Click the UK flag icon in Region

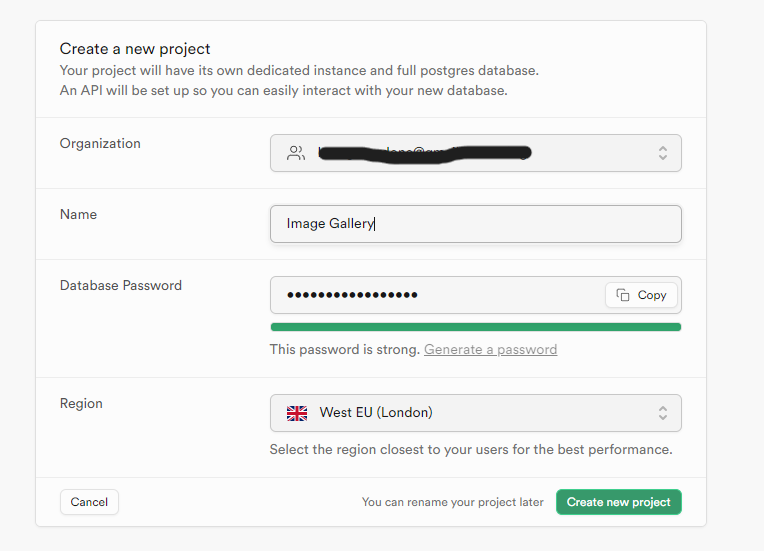point(297,412)
